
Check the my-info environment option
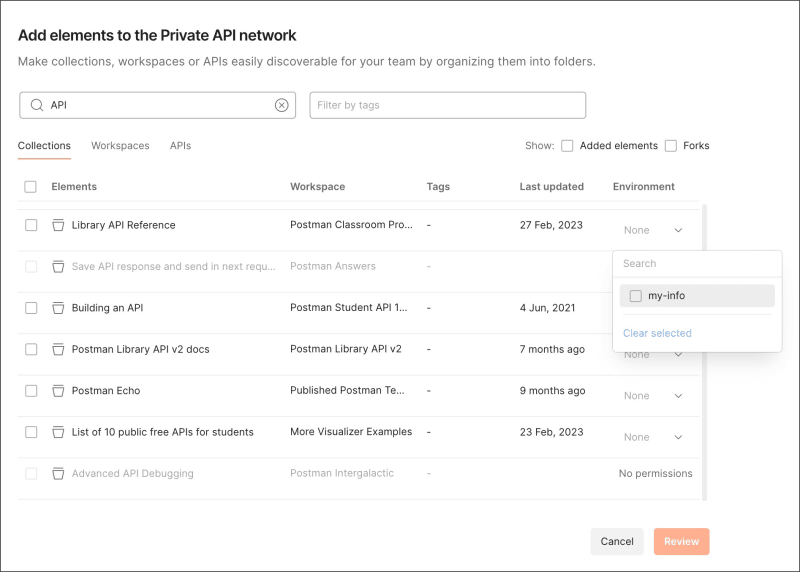tap(636, 296)
